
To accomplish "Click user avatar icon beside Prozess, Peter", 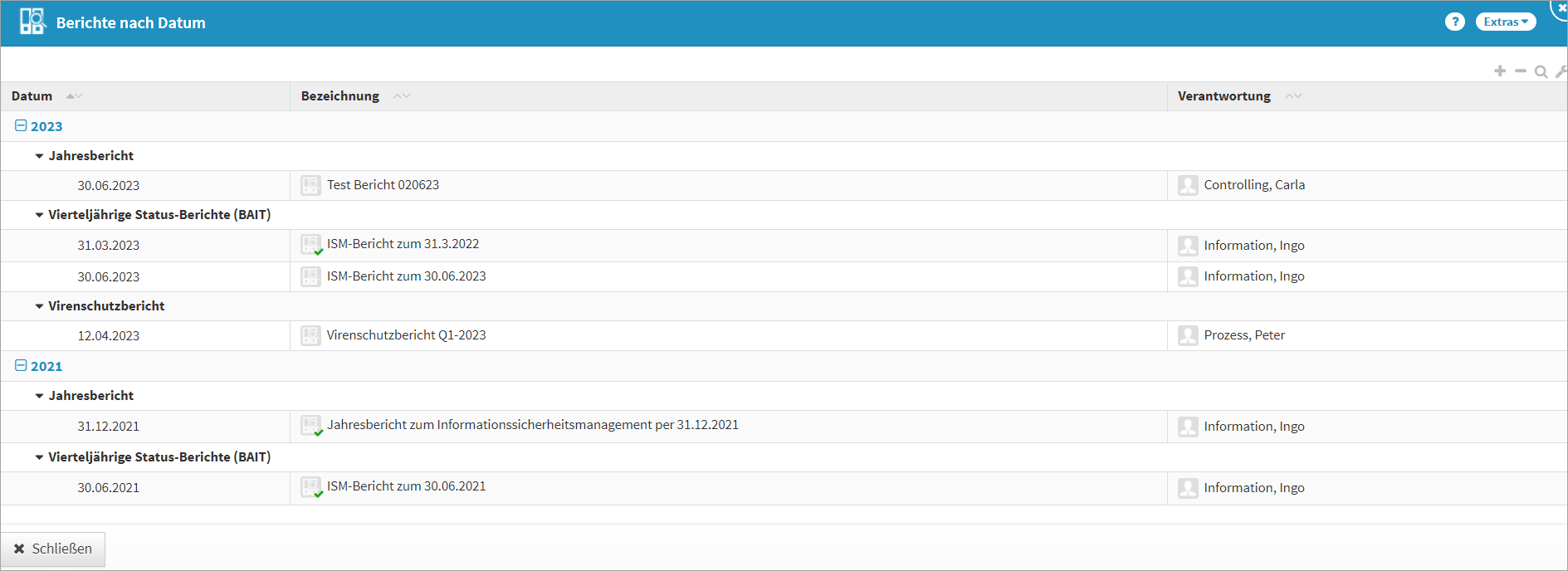I will click(1188, 335).
